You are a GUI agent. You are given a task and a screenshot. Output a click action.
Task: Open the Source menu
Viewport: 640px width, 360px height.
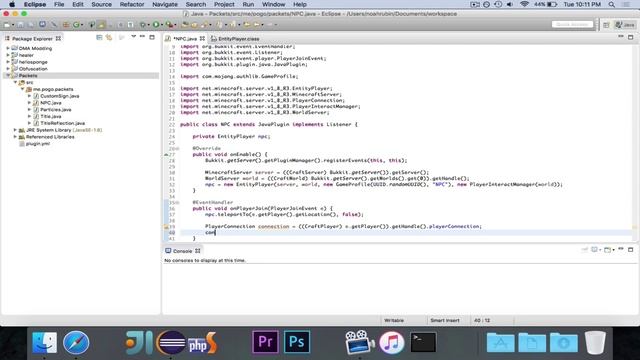click(101, 4)
